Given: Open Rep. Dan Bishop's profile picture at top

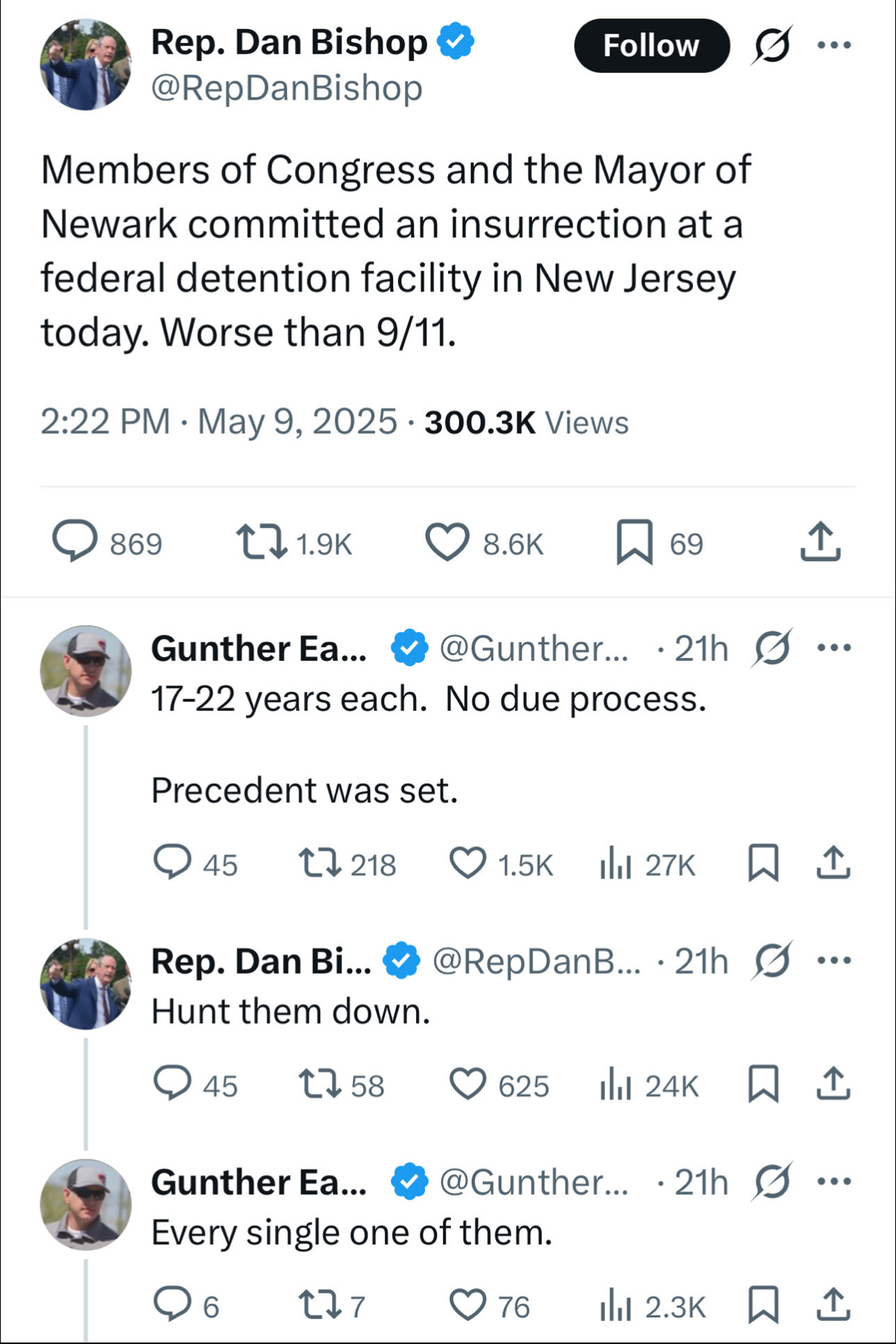Looking at the screenshot, I should pyautogui.click(x=85, y=65).
